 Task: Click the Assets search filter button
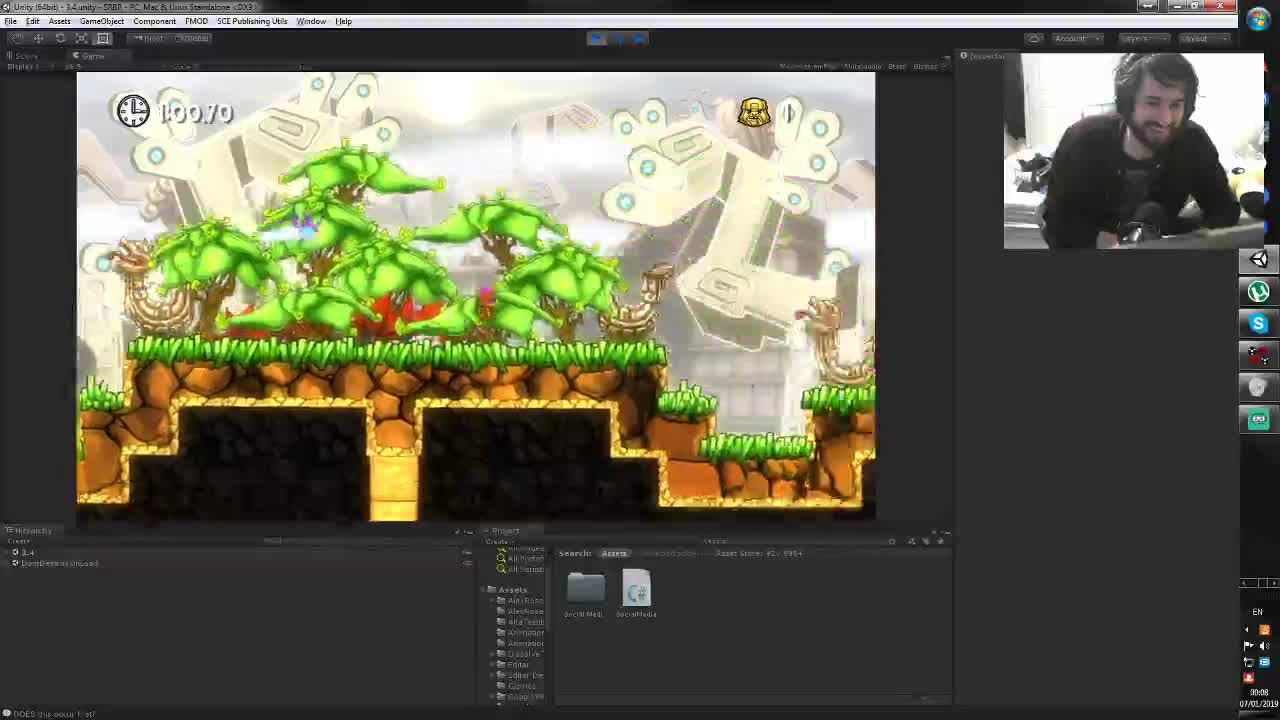pyautogui.click(x=614, y=553)
